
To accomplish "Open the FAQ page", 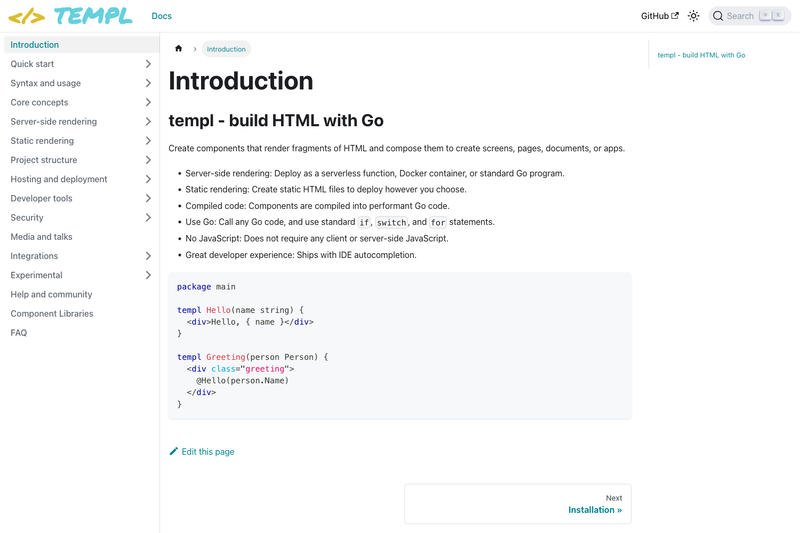I will pyautogui.click(x=18, y=333).
